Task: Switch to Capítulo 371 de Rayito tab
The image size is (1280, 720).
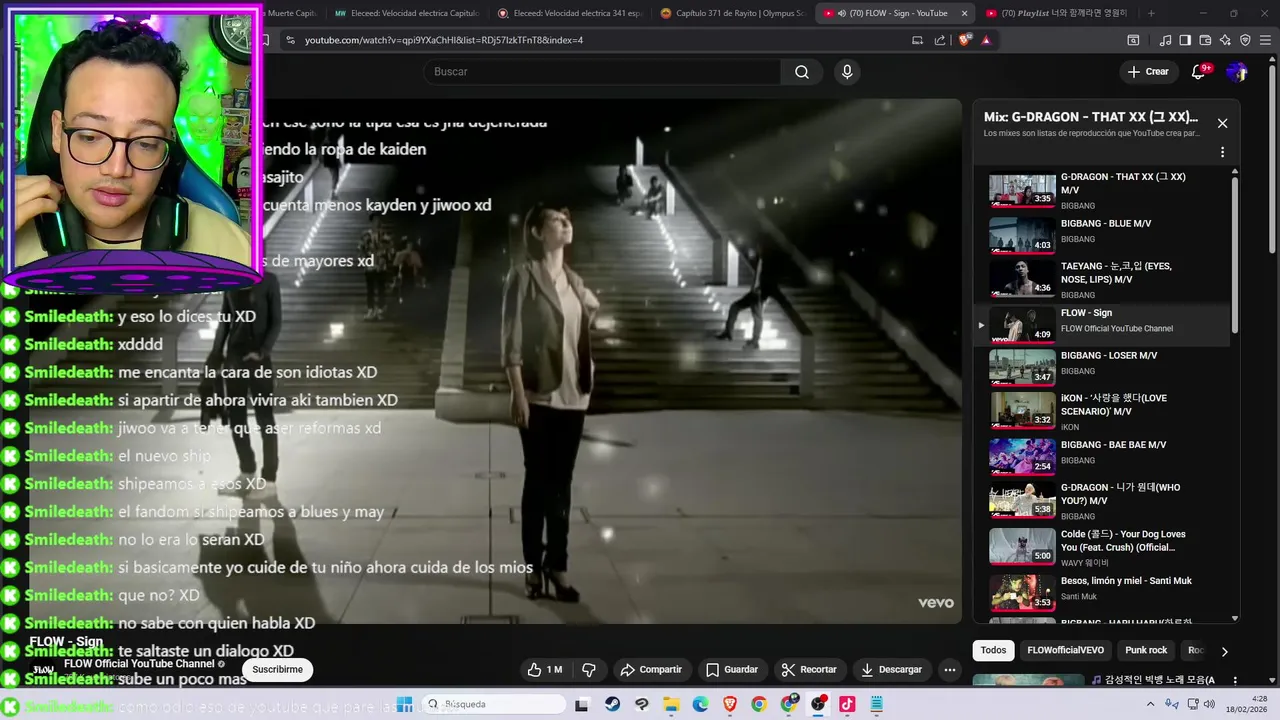Action: coord(733,13)
